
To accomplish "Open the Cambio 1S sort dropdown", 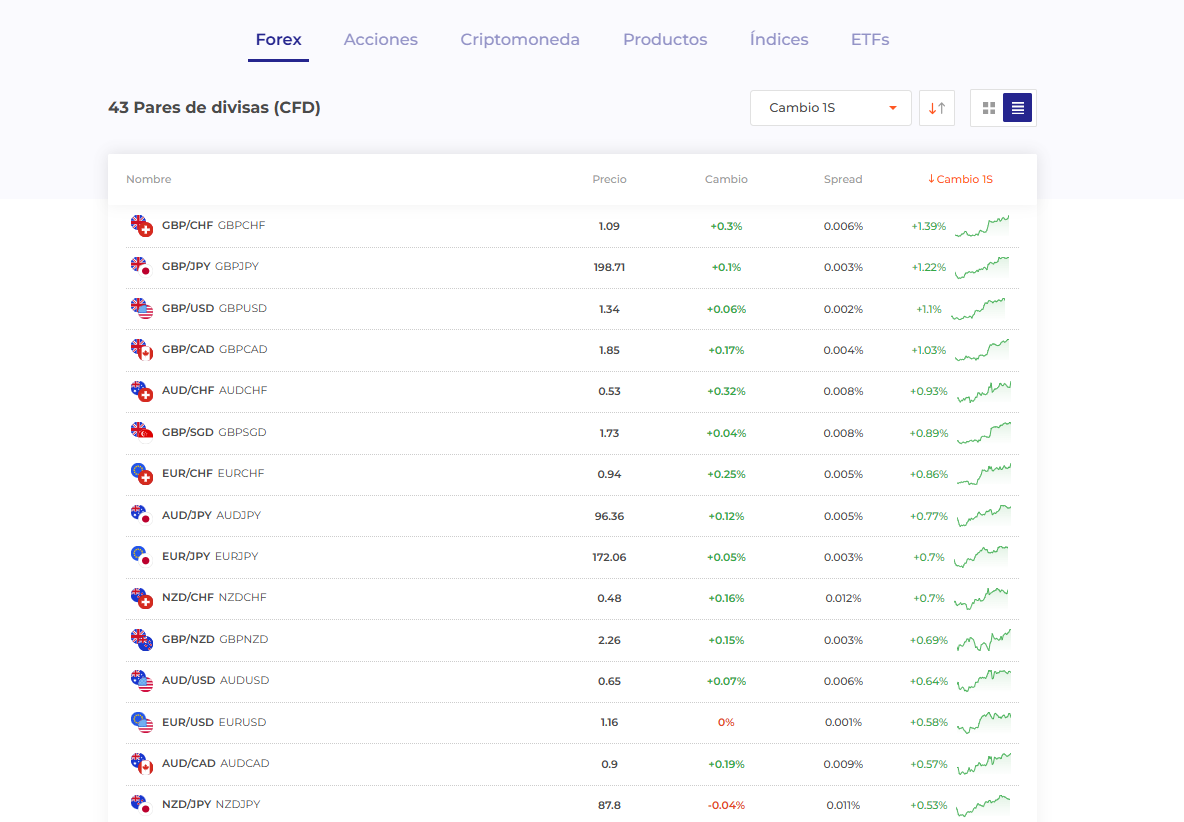I will click(x=830, y=108).
